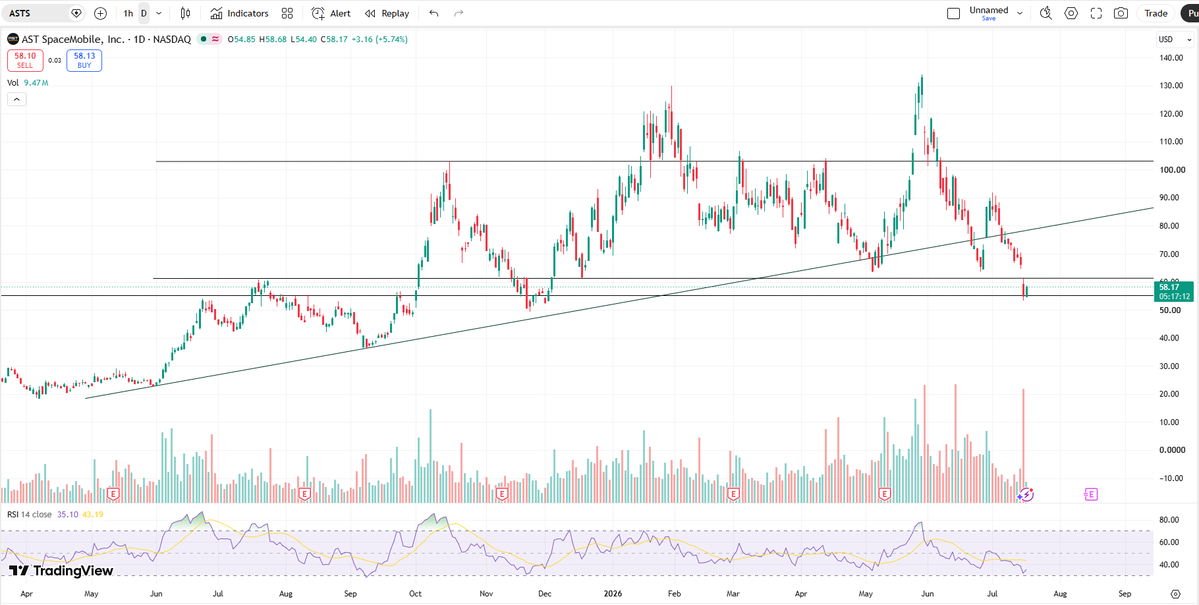Click the Save link under Unnamed
Screen dimensions: 1199x605
(x=989, y=18)
